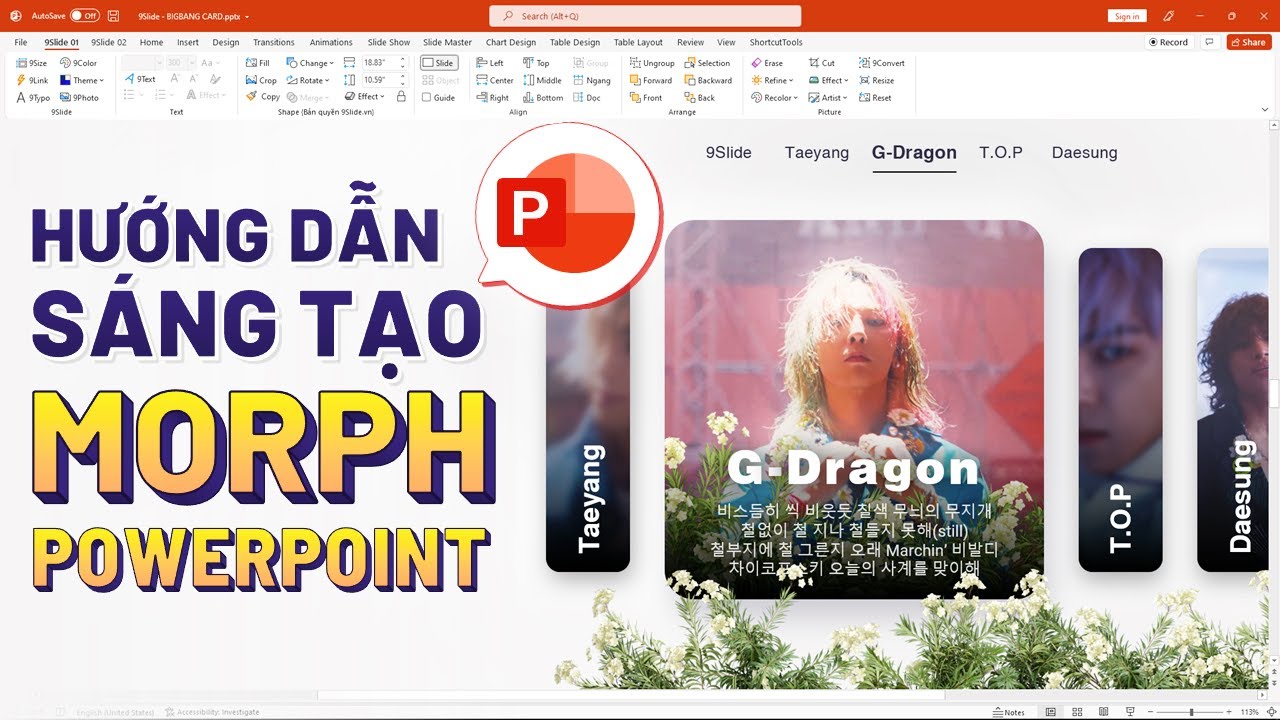Switch to 9Slide 02 tab
The height and width of the screenshot is (720, 1280).
point(109,42)
